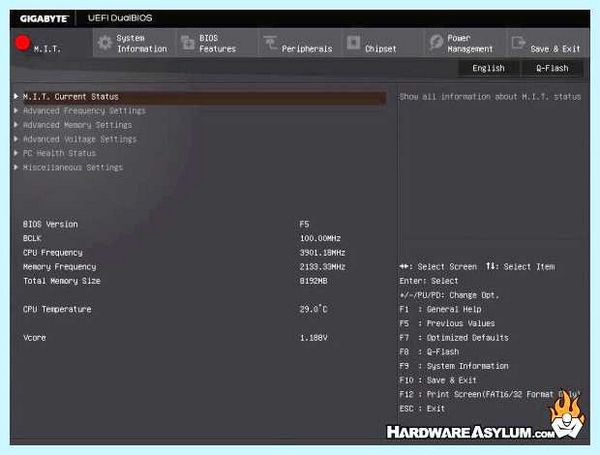Expand arrow beside M.I.T. Current Status
This screenshot has width=600, height=455.
click(16, 96)
